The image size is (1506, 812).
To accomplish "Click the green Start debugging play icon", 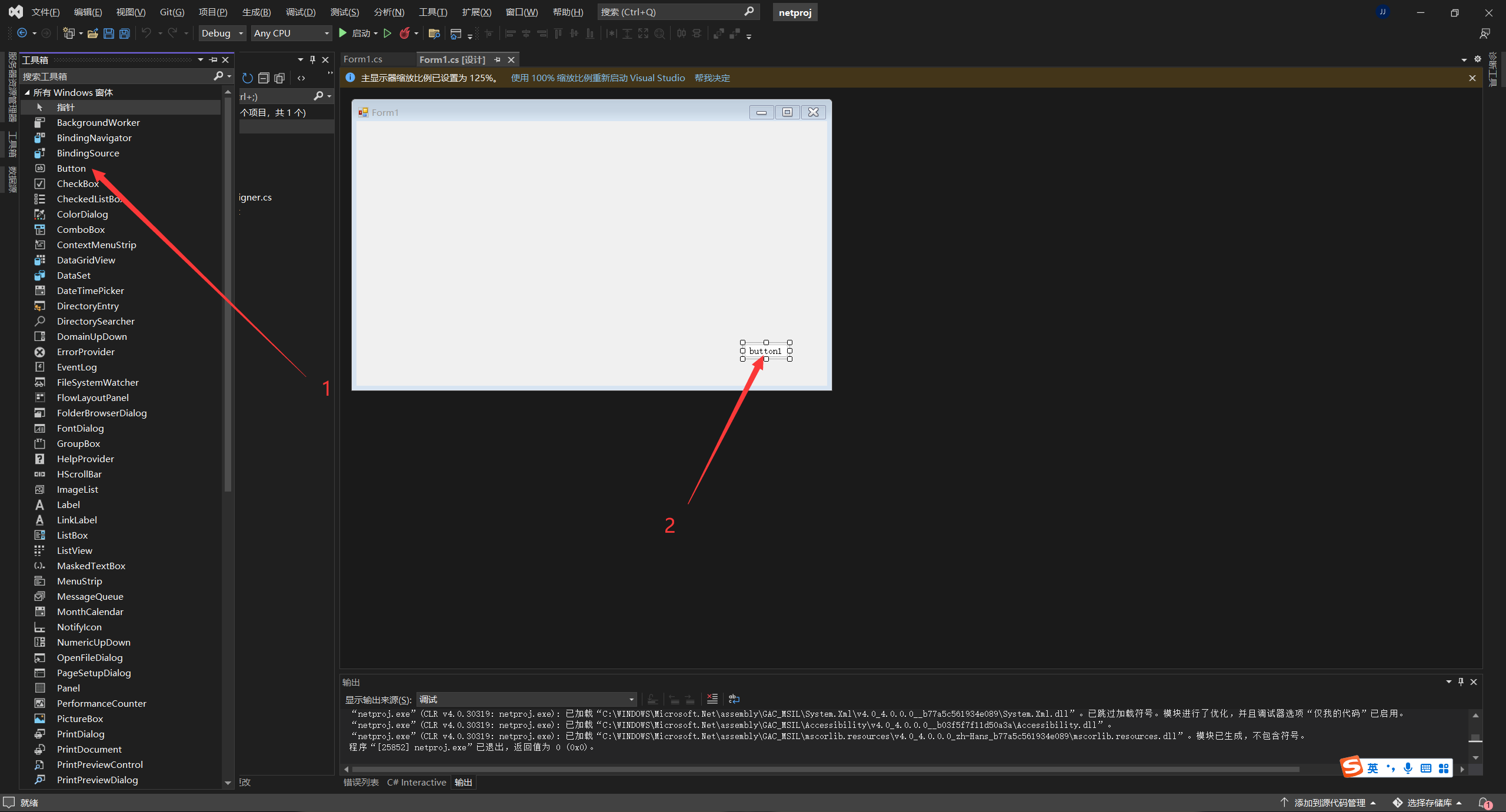I will coord(343,34).
